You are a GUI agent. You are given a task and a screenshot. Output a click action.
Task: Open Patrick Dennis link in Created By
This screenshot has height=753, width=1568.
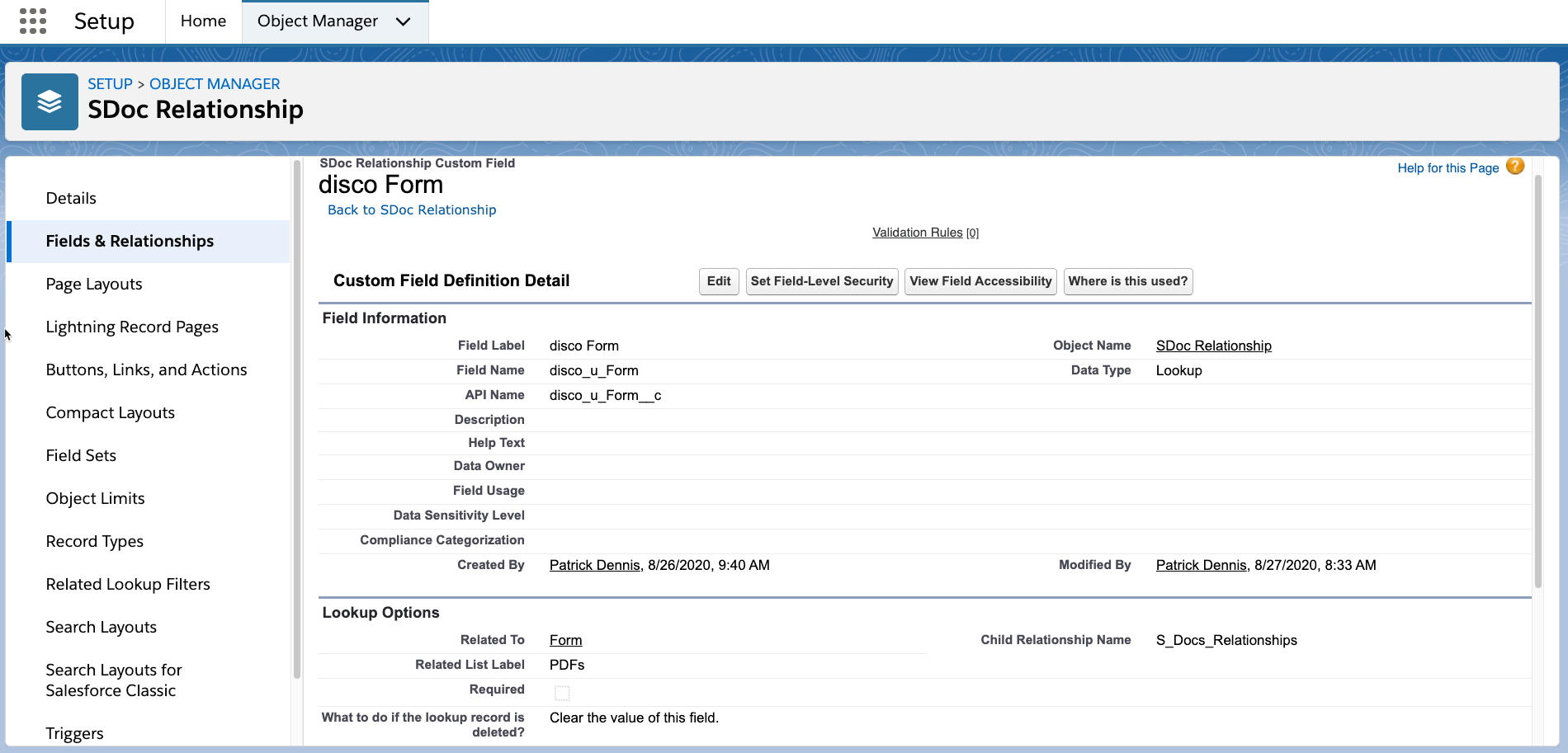594,565
